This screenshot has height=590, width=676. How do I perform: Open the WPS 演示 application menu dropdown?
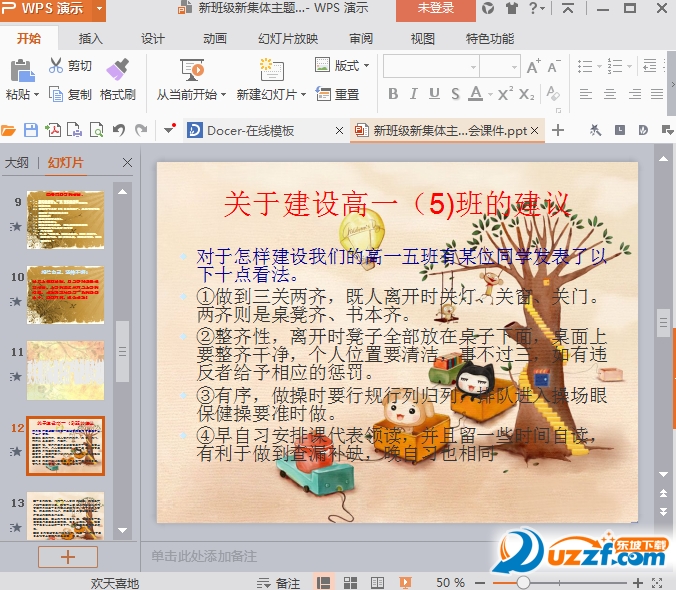(100, 8)
